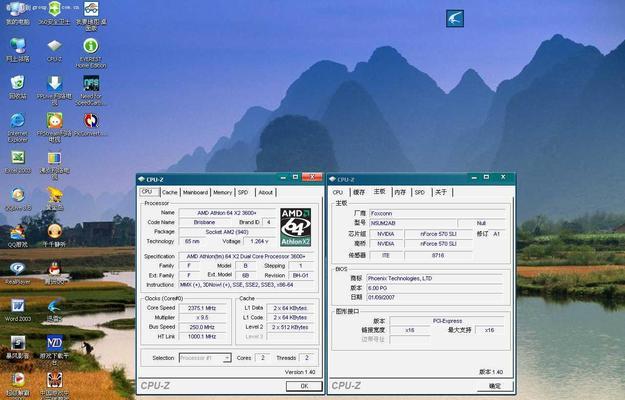Close the English CPU-Z window
Viewport: 625px width, 400px height.
(x=312, y=177)
